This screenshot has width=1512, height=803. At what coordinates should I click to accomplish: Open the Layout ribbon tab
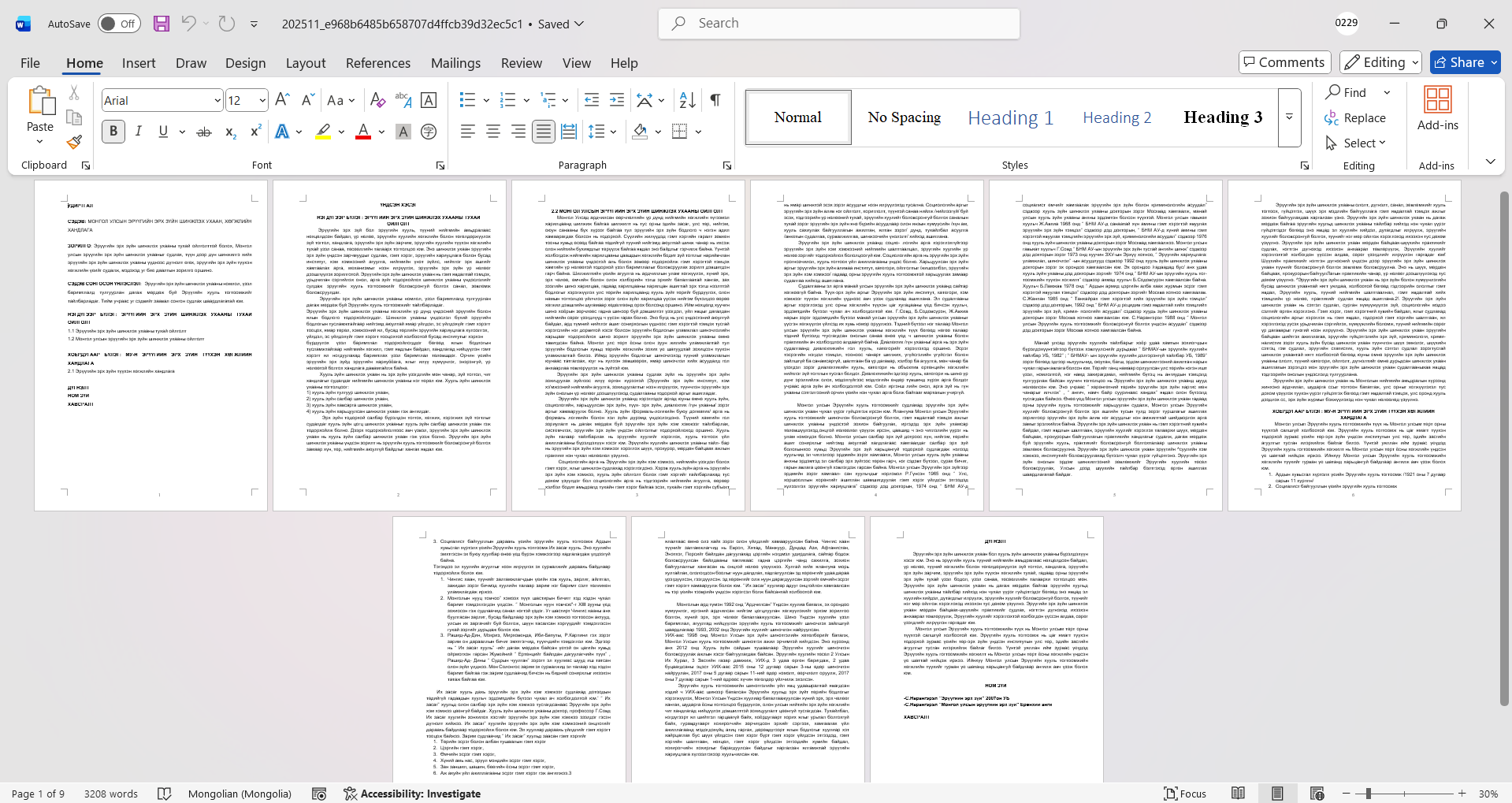[305, 63]
